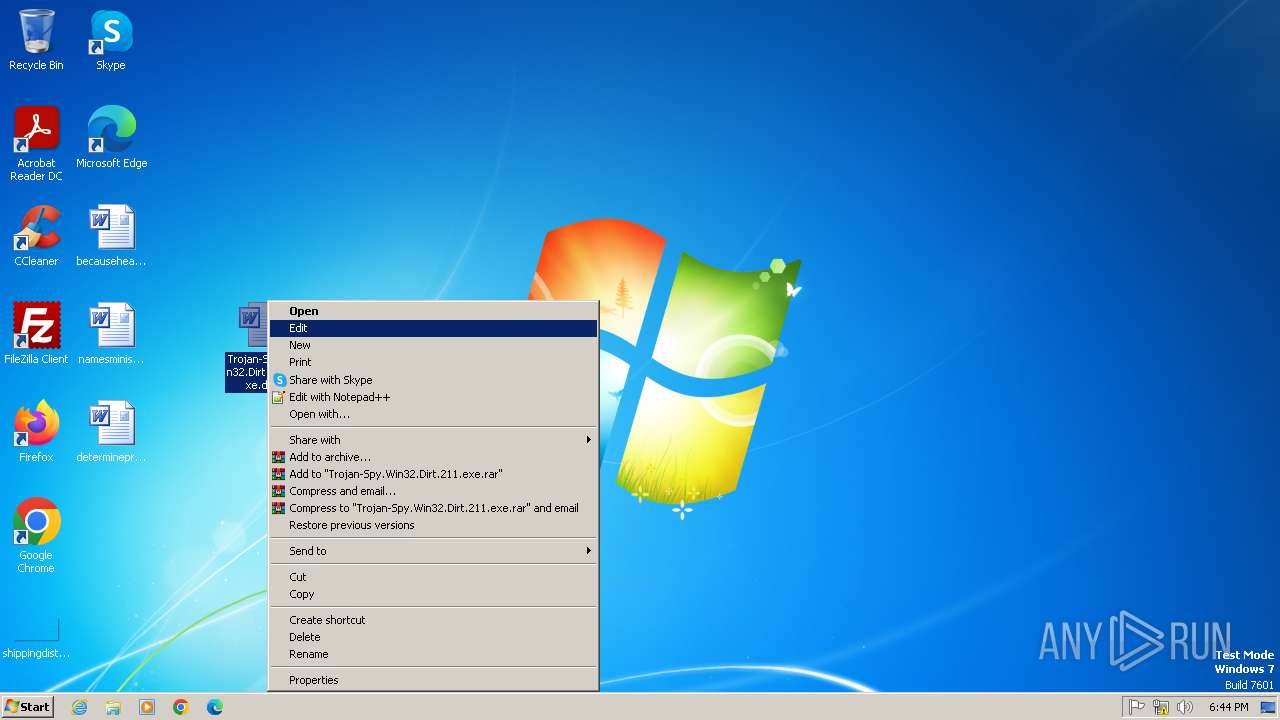Image resolution: width=1280 pixels, height=720 pixels.
Task: Add to Trojan-Spy.Win32.Dirt.211.exe.rar
Action: (x=433, y=474)
